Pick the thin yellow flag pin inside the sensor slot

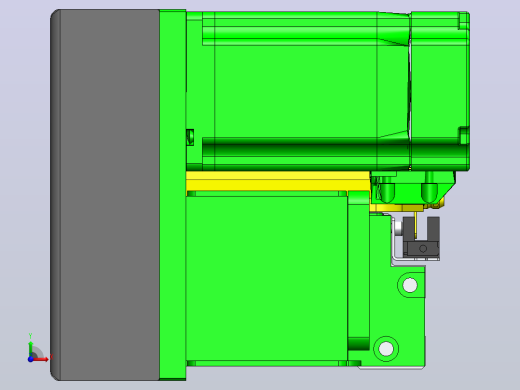point(415,224)
